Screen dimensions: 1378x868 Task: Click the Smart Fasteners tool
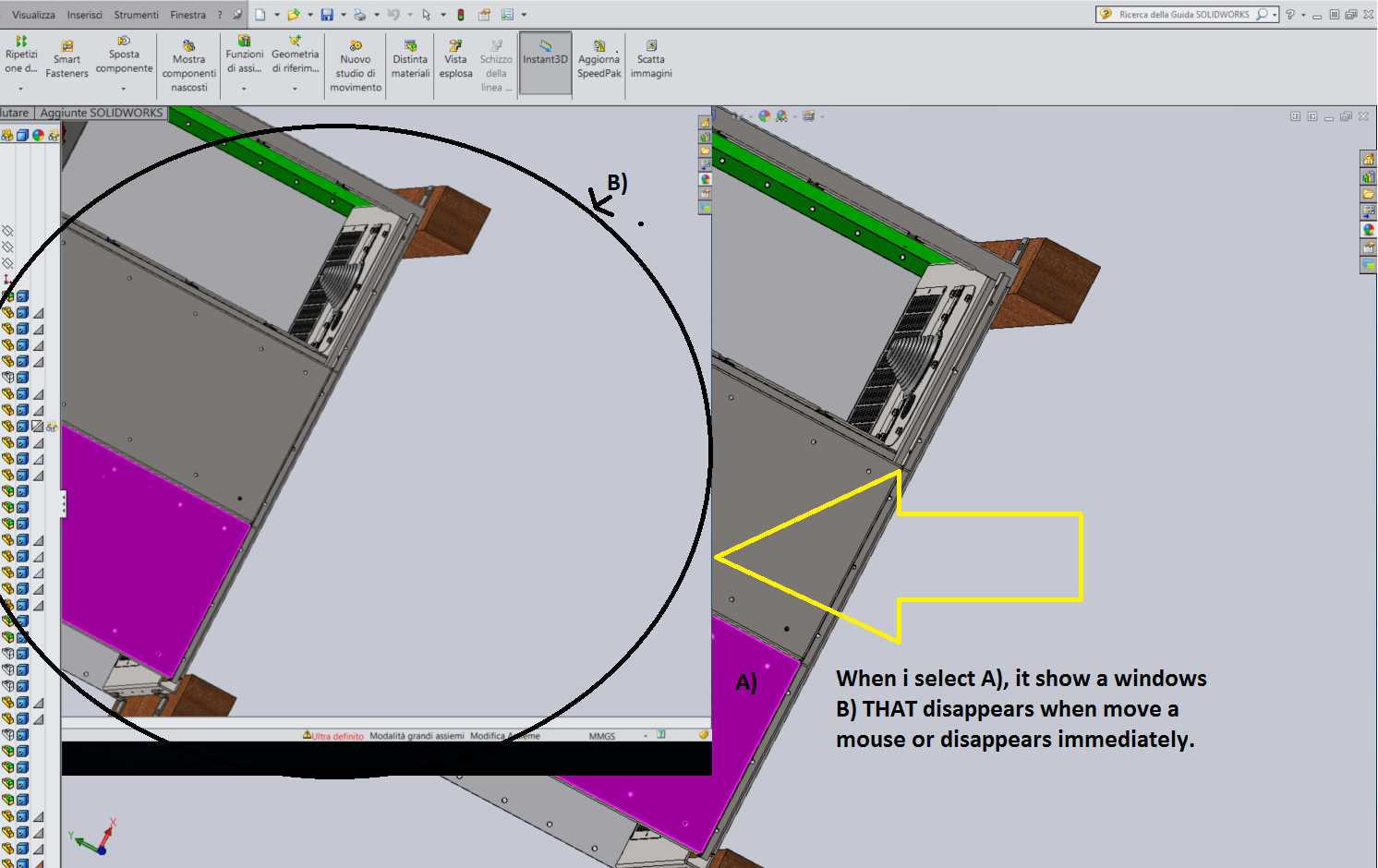66,59
